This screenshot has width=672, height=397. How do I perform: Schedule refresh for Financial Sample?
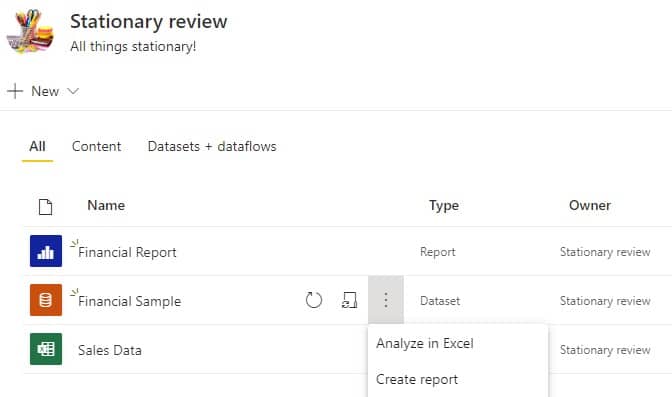point(349,300)
